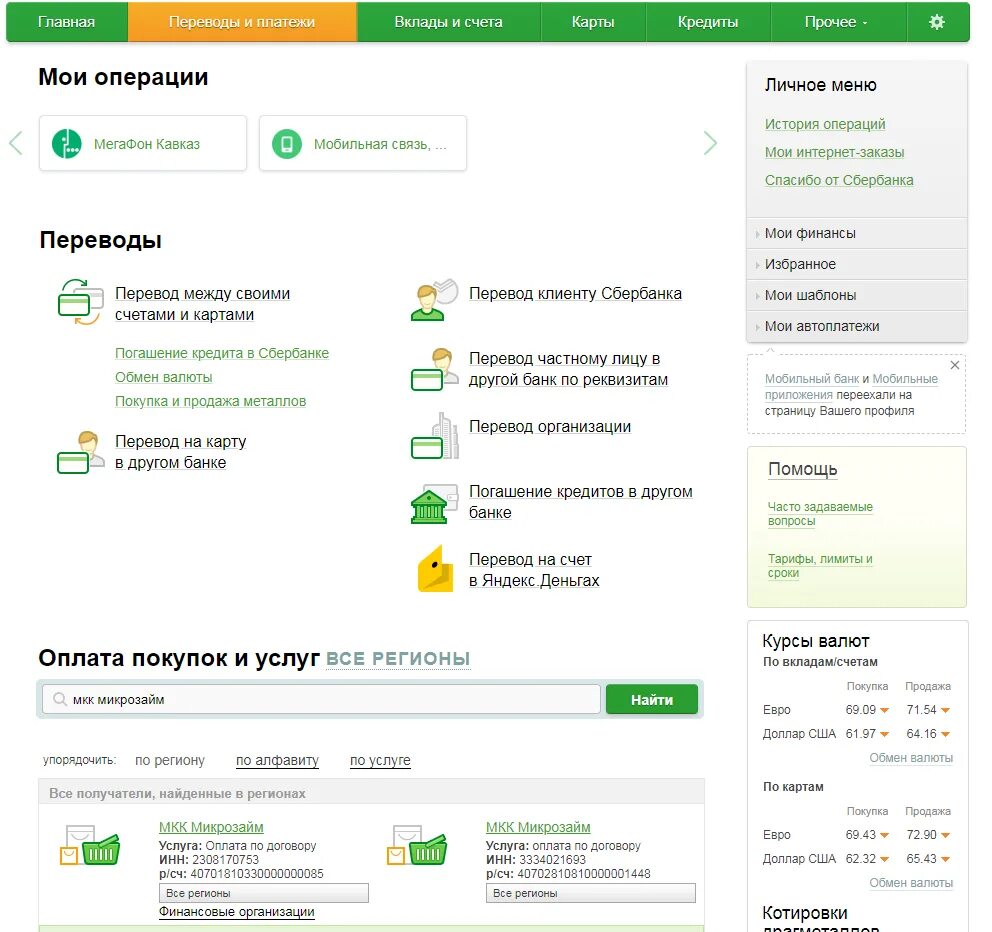Open Перевод на счет в Яндекс.Деньгах link

[534, 569]
